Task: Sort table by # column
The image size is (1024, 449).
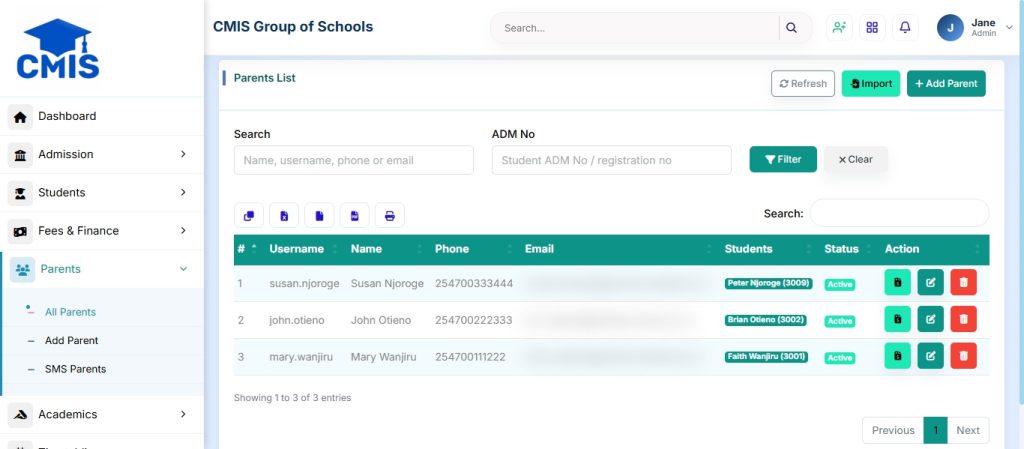Action: 248,249
